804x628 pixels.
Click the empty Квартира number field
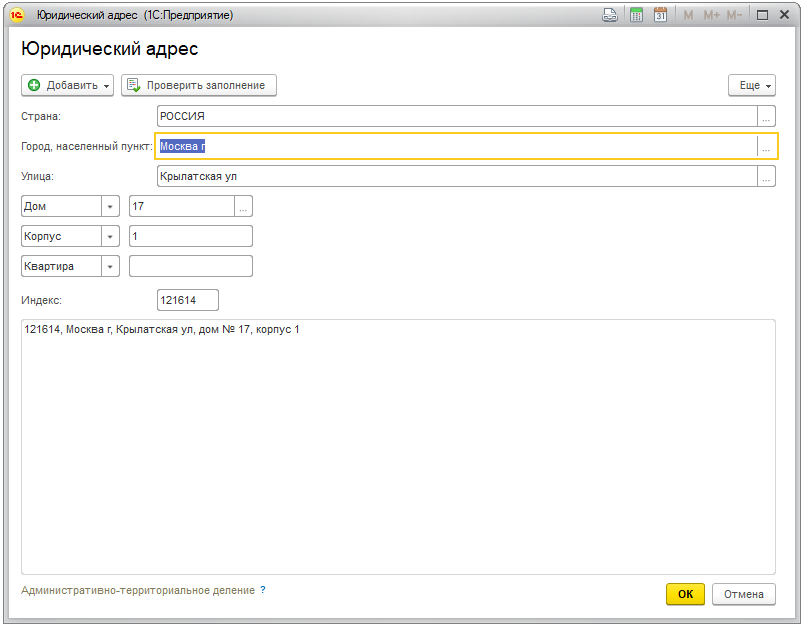(x=191, y=267)
